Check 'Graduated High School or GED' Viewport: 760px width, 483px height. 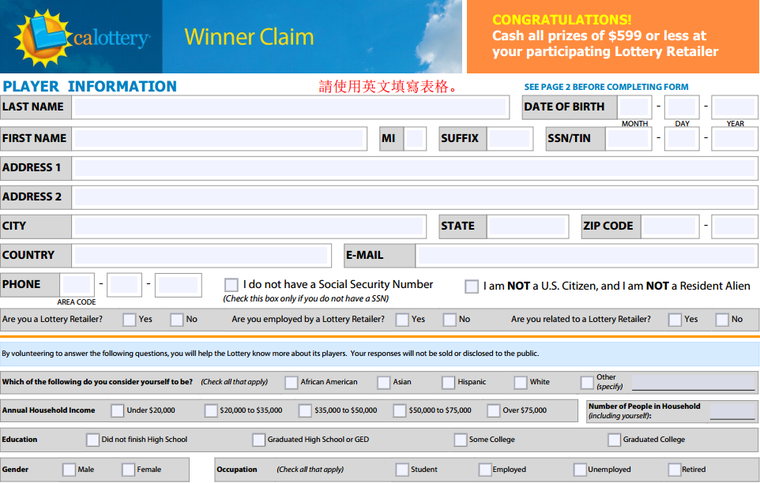(259, 440)
